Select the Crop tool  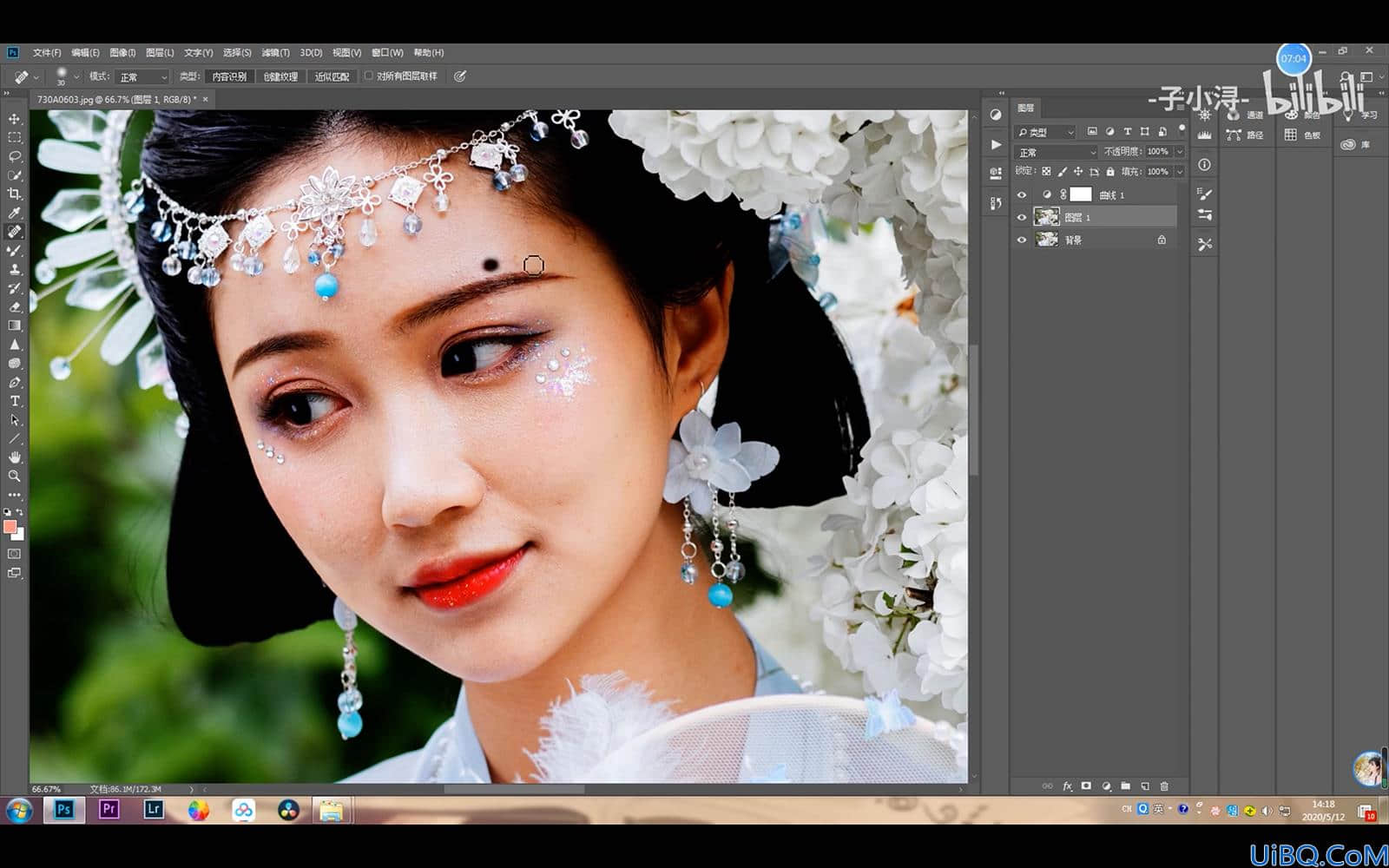[x=15, y=194]
